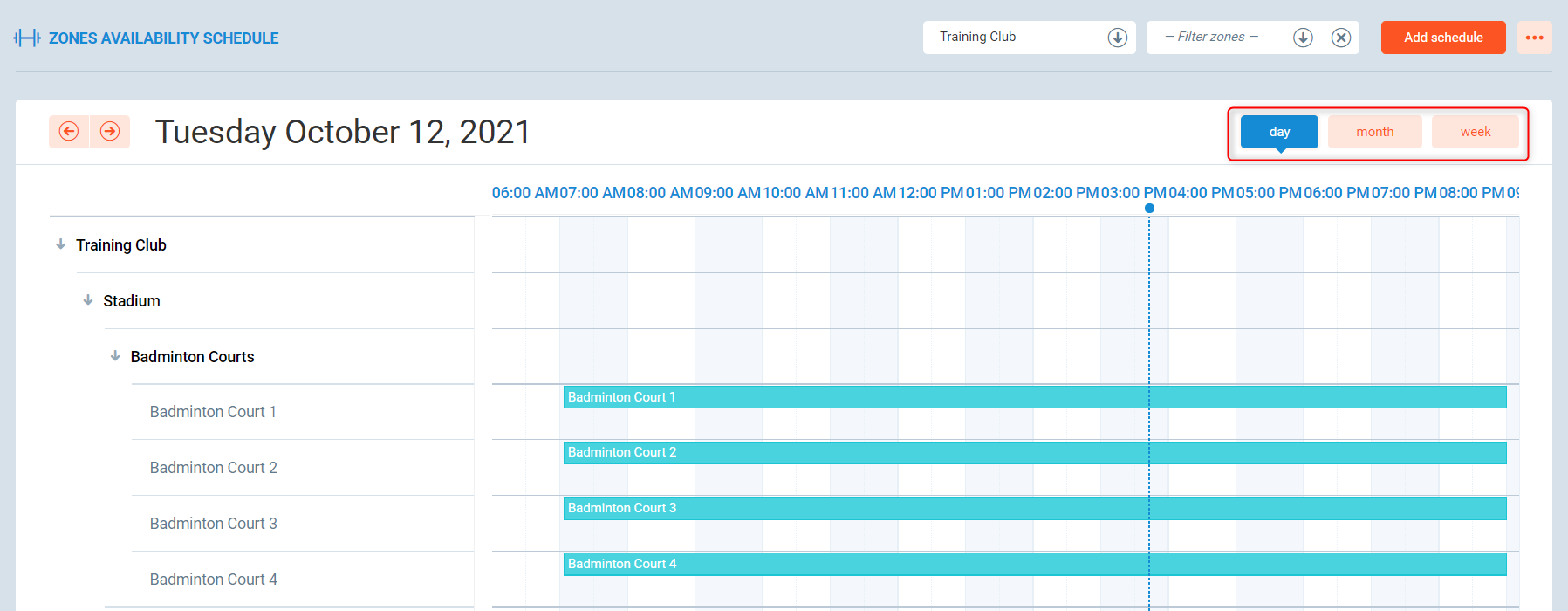Go to the next day with right arrow
This screenshot has width=1568, height=611.
(x=110, y=132)
